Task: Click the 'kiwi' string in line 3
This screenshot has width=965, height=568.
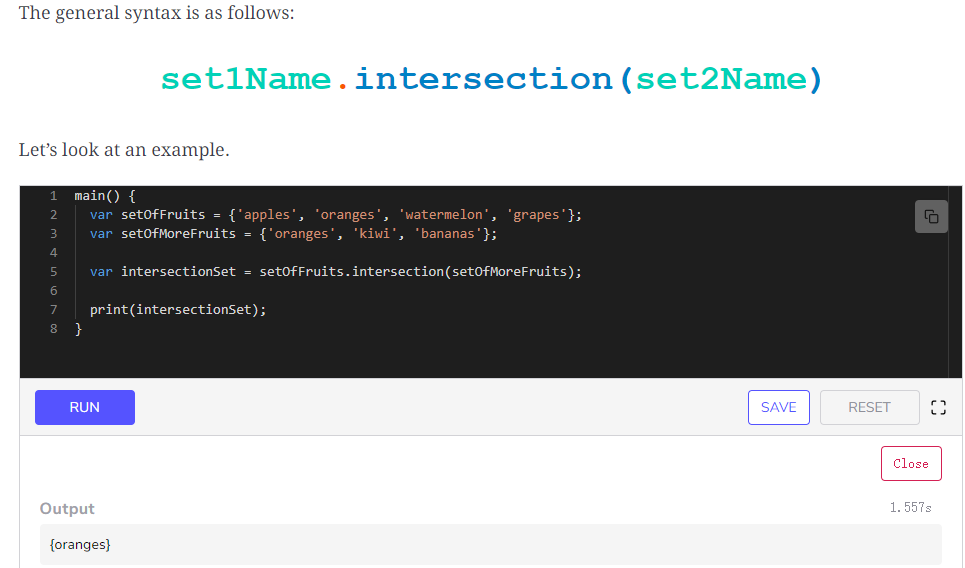Action: pos(374,234)
